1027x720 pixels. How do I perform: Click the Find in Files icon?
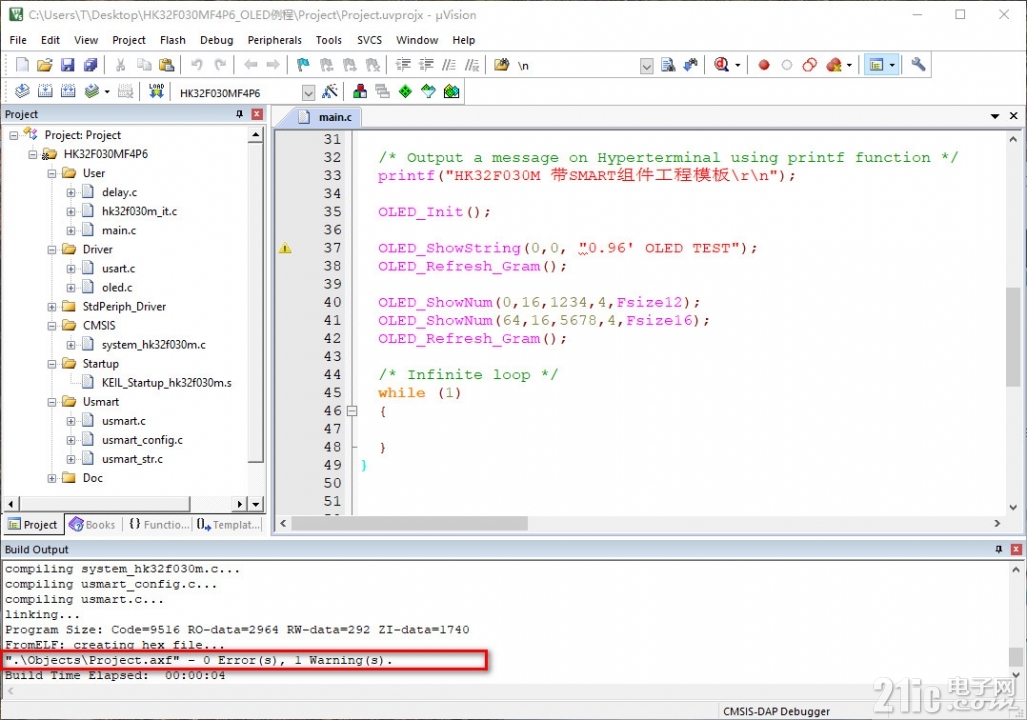(x=502, y=65)
